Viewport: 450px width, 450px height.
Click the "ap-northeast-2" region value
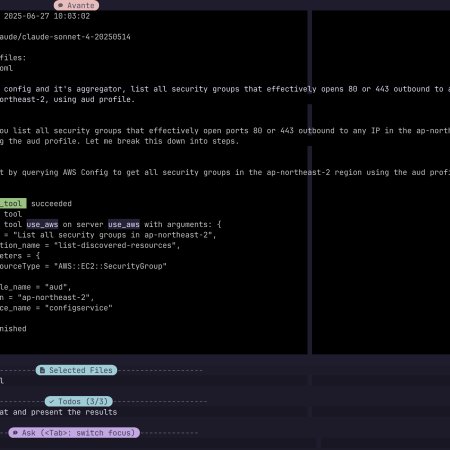point(54,297)
